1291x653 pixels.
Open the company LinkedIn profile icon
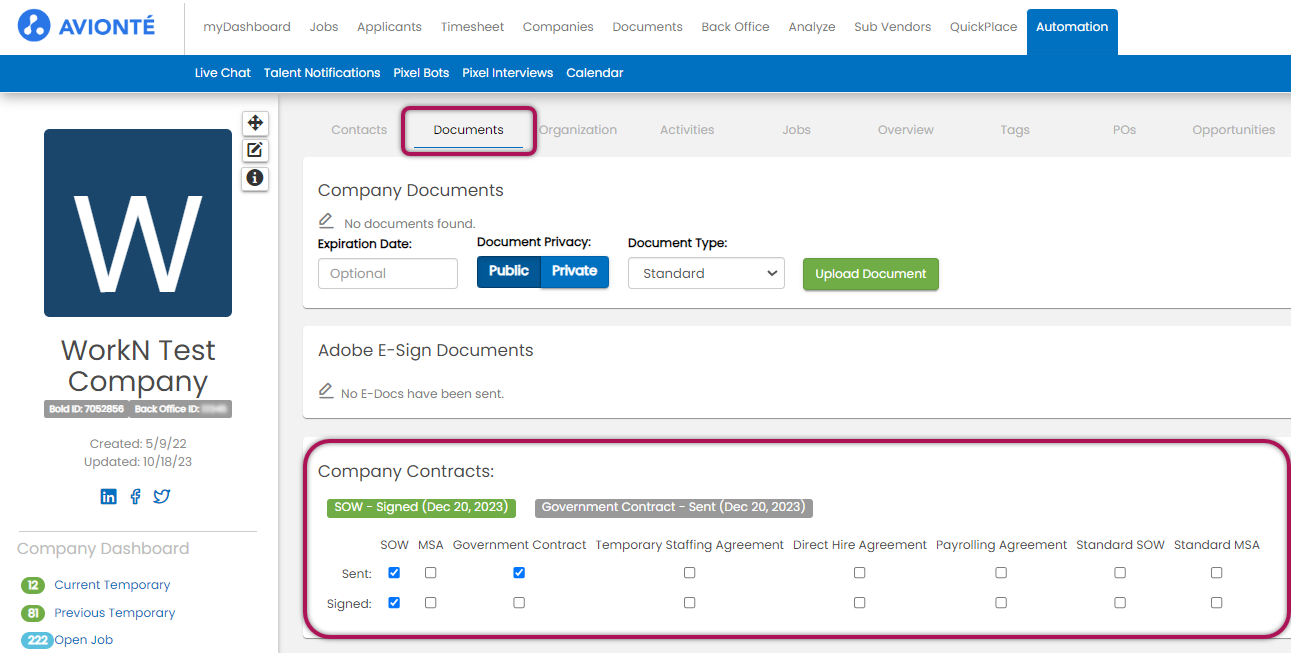(x=109, y=497)
